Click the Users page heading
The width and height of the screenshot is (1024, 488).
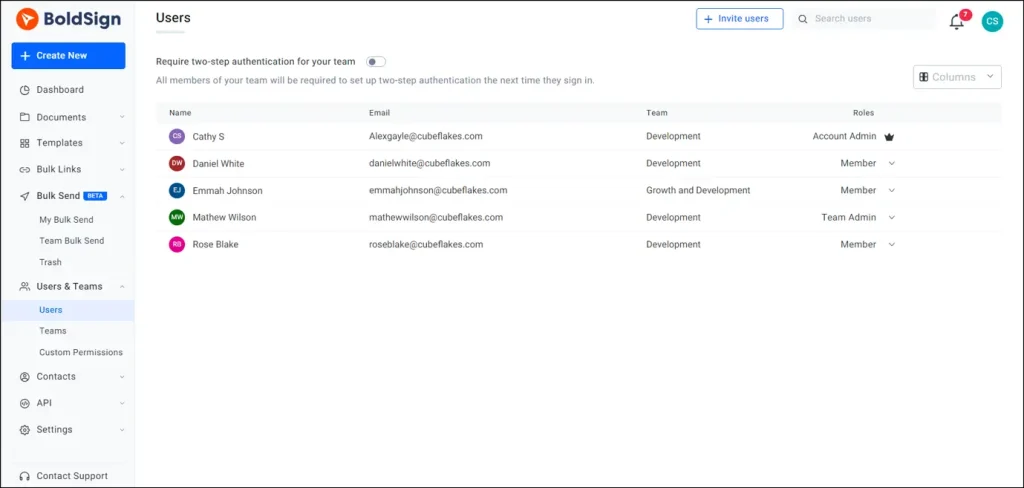pyautogui.click(x=173, y=18)
